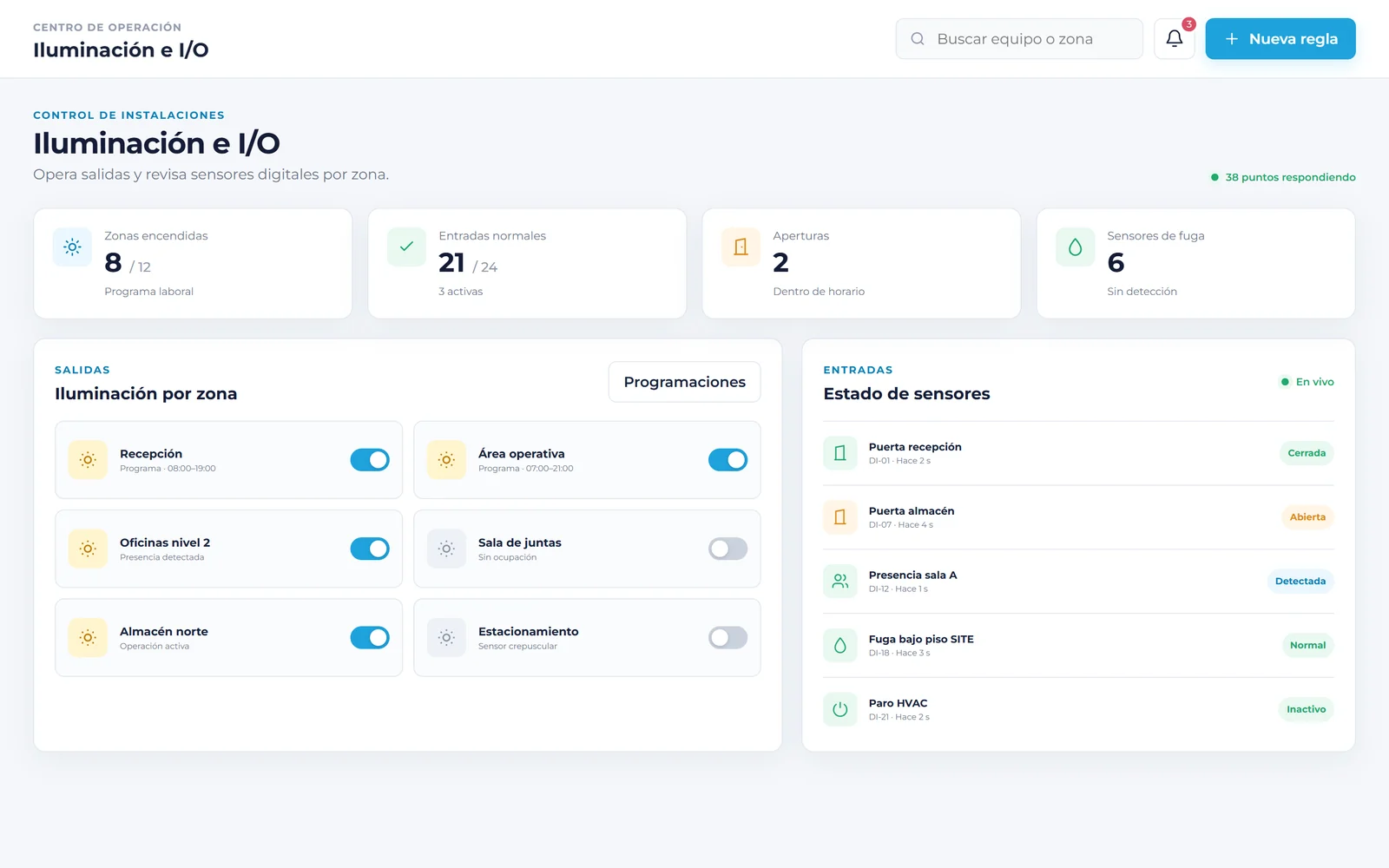Click the 'Sin detección' caption

pos(1142,292)
